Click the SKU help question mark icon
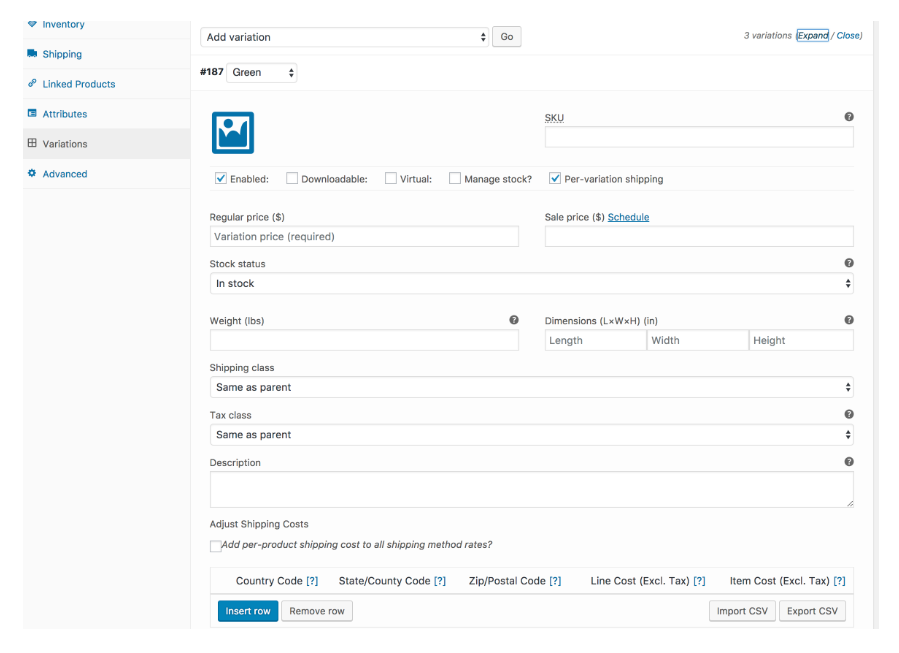This screenshot has width=899, height=653. coord(849,117)
